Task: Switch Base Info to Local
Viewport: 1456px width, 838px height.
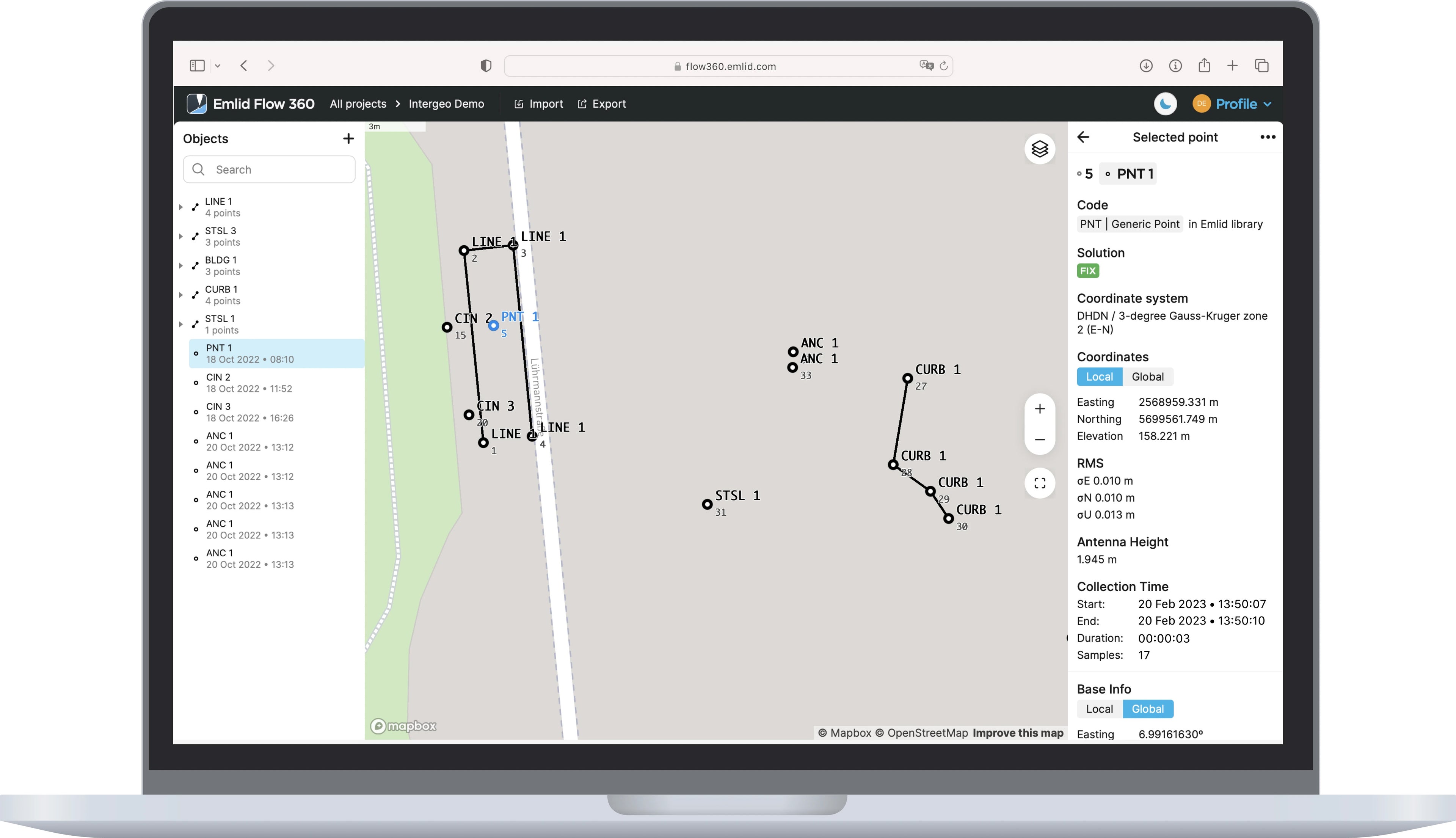Action: point(1098,708)
